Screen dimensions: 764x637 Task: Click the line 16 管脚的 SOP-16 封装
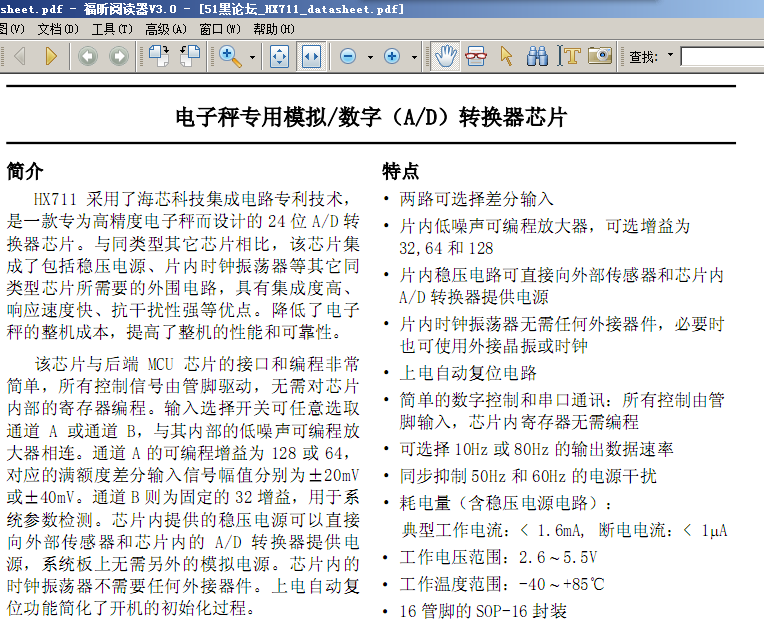point(483,611)
